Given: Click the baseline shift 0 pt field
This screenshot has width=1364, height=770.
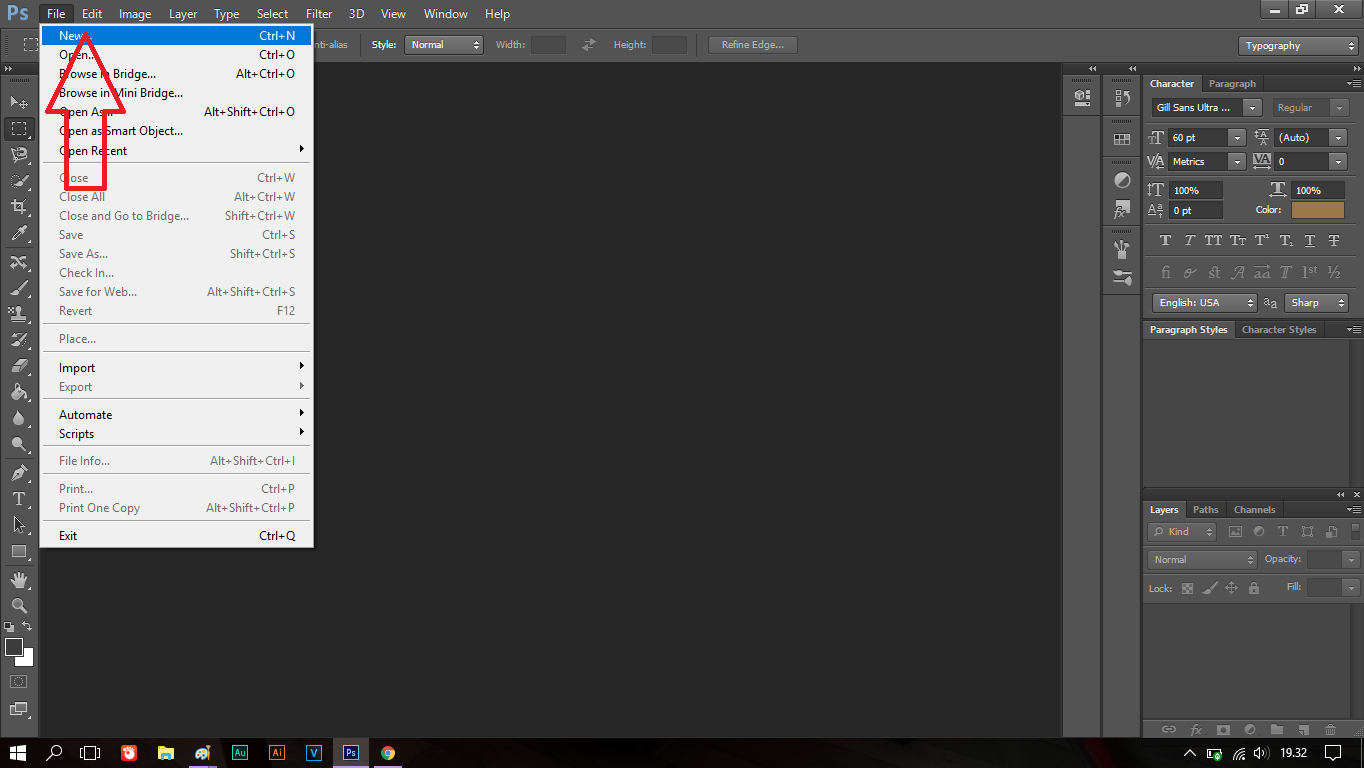Looking at the screenshot, I should coord(1196,210).
